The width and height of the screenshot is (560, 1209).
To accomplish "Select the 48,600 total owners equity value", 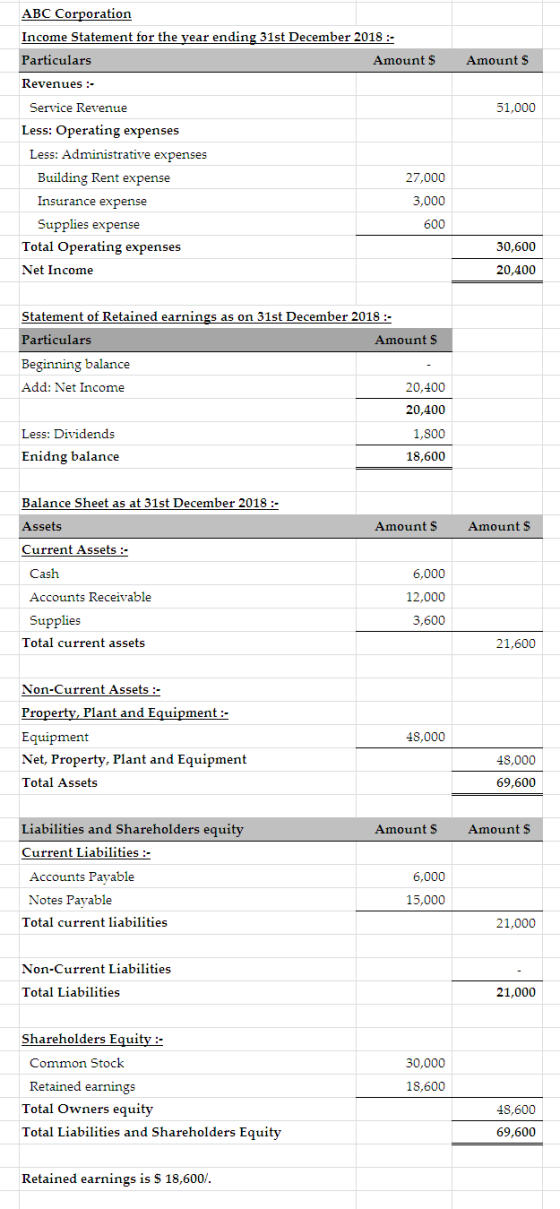I will click(515, 1109).
